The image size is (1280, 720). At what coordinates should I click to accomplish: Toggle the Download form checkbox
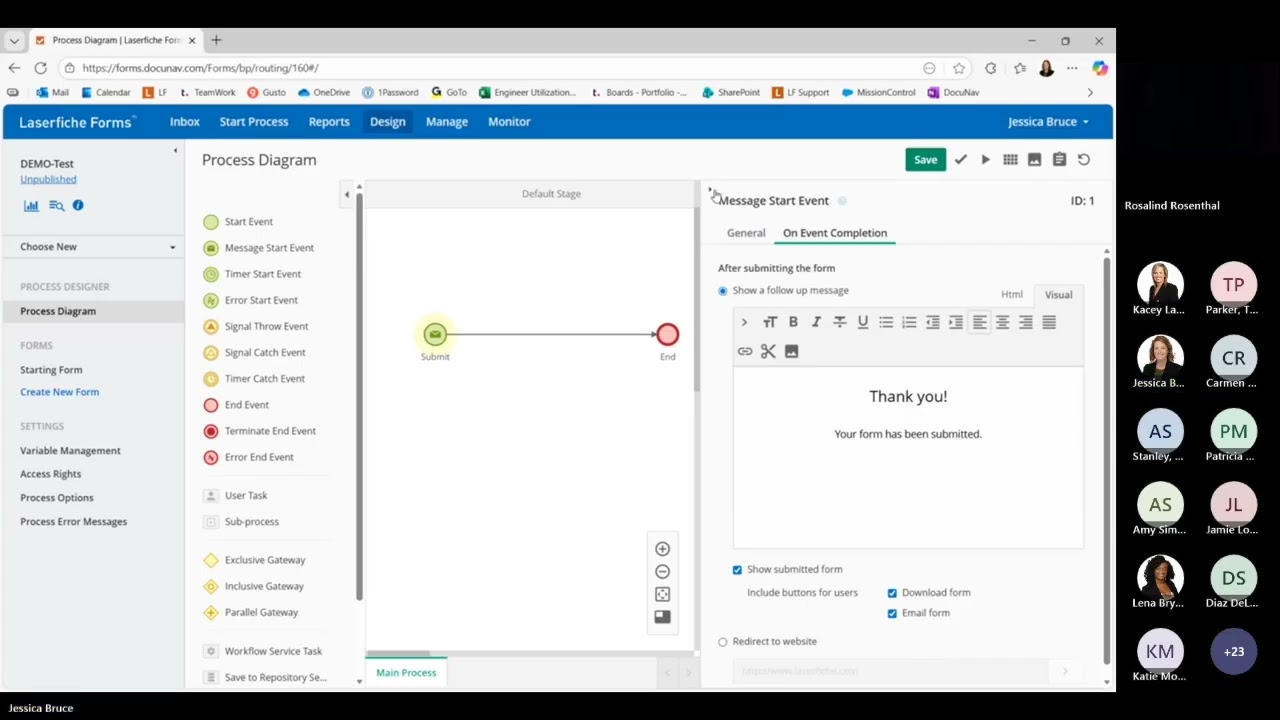click(892, 593)
